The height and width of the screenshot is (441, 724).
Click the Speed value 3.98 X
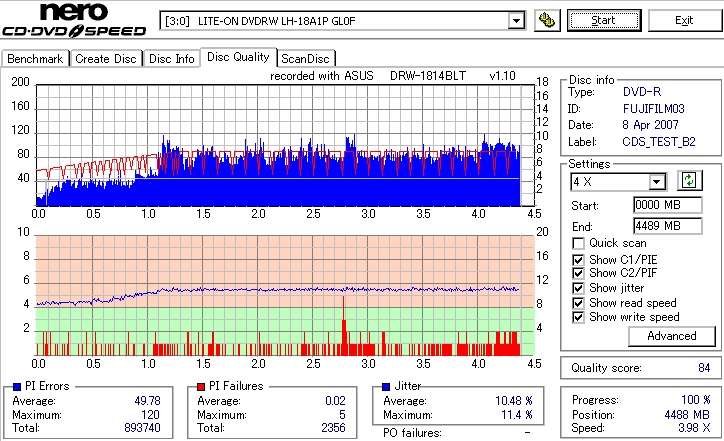pos(694,428)
